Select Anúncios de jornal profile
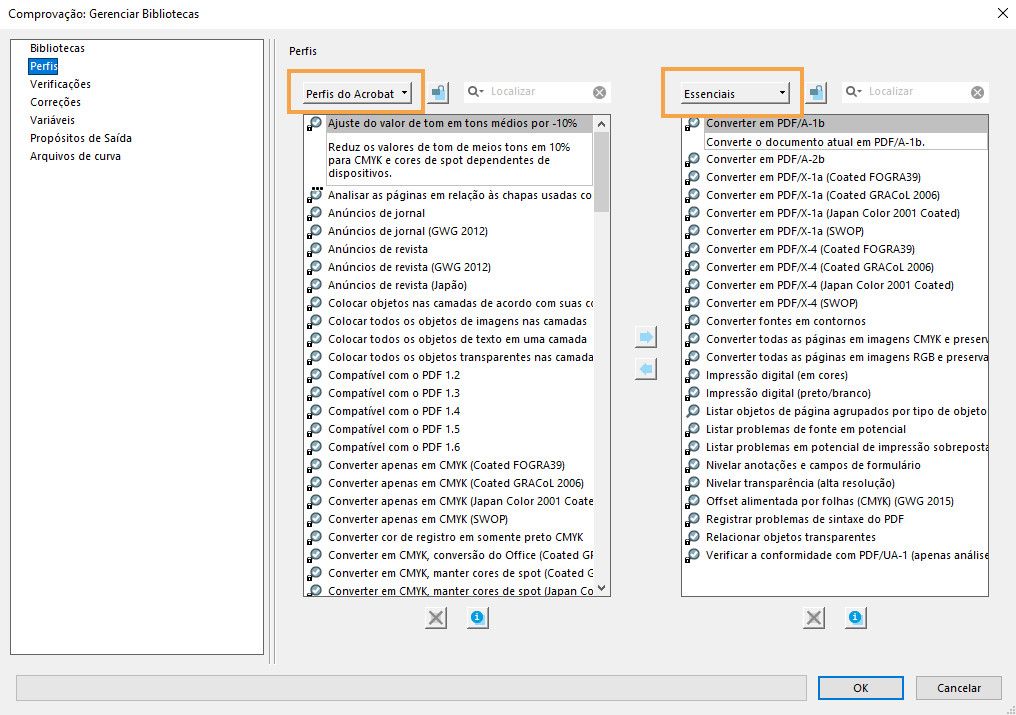1016x715 pixels. 376,213
